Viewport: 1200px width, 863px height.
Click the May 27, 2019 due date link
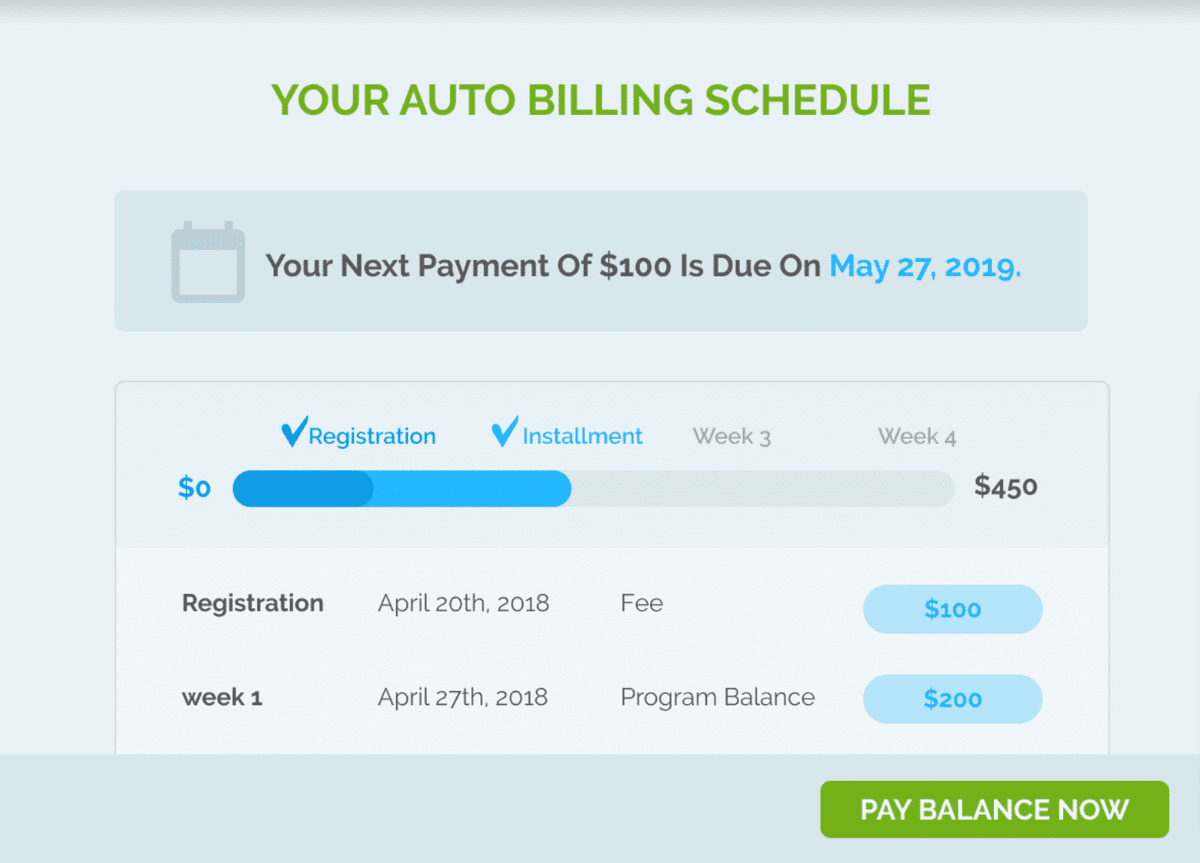tap(925, 266)
